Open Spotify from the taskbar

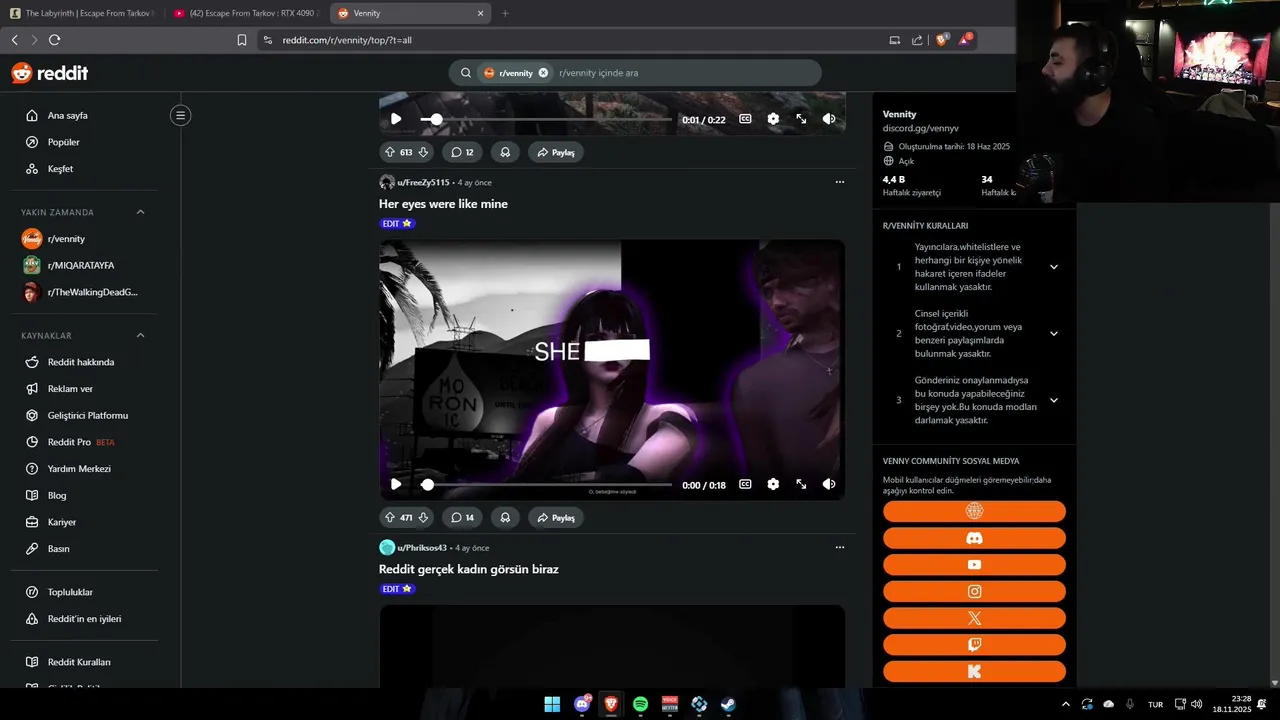pyautogui.click(x=640, y=704)
